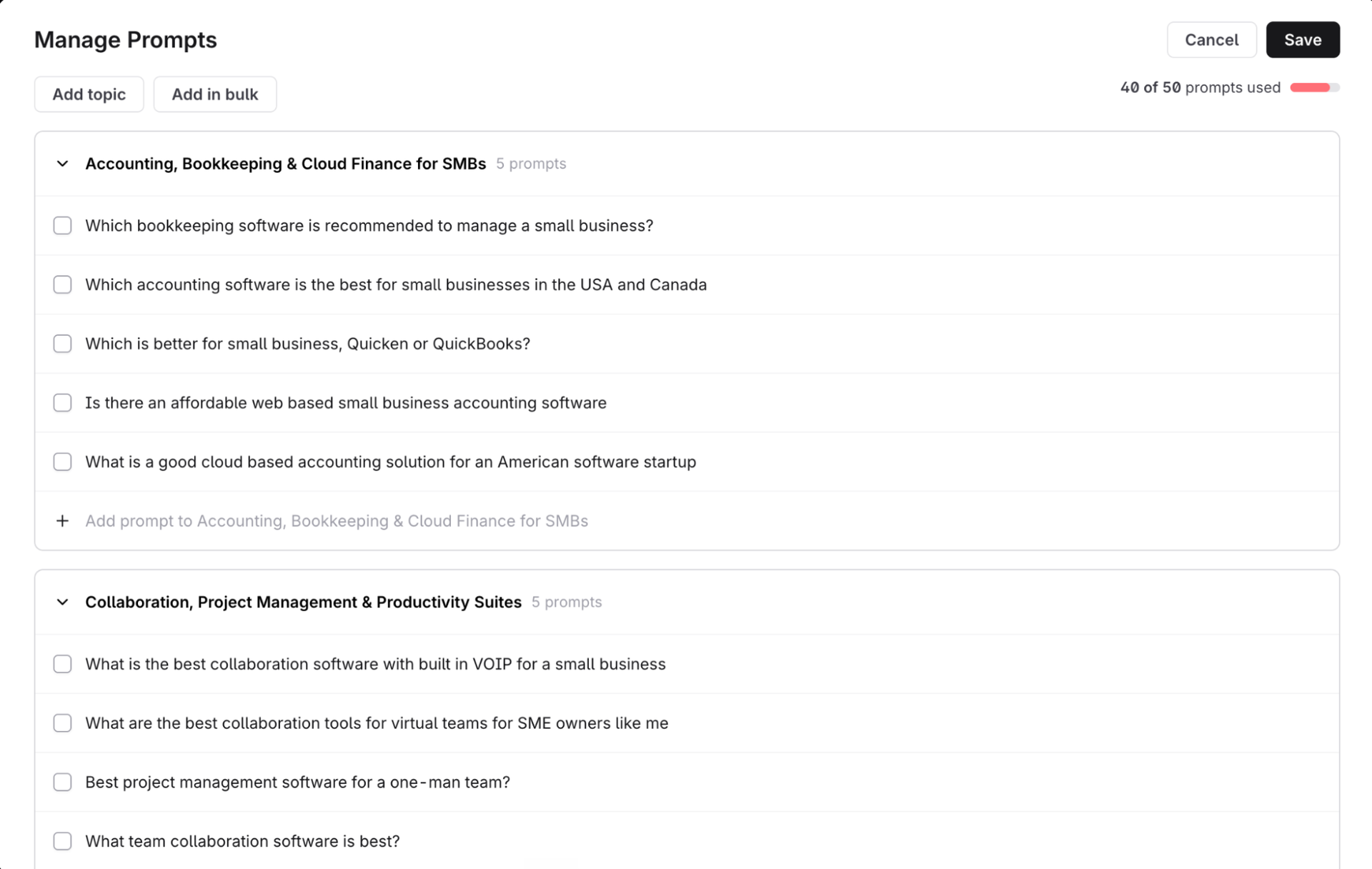Tick the Quicken or QuickBooks prompt checkbox
Screen dimensions: 1372x869
pos(62,344)
